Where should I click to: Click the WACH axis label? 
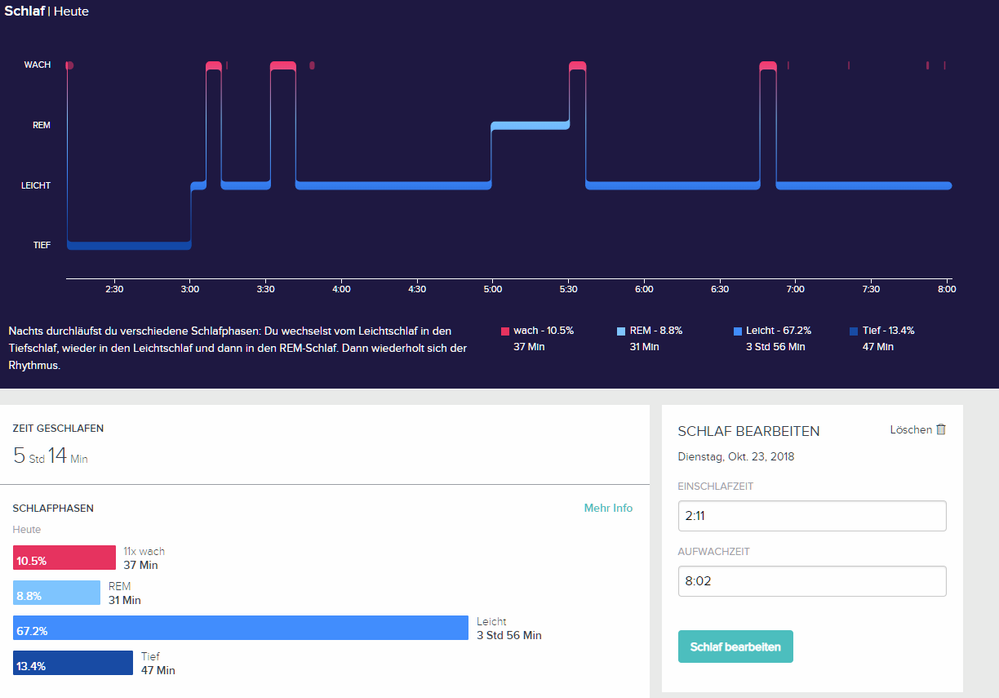38,65
